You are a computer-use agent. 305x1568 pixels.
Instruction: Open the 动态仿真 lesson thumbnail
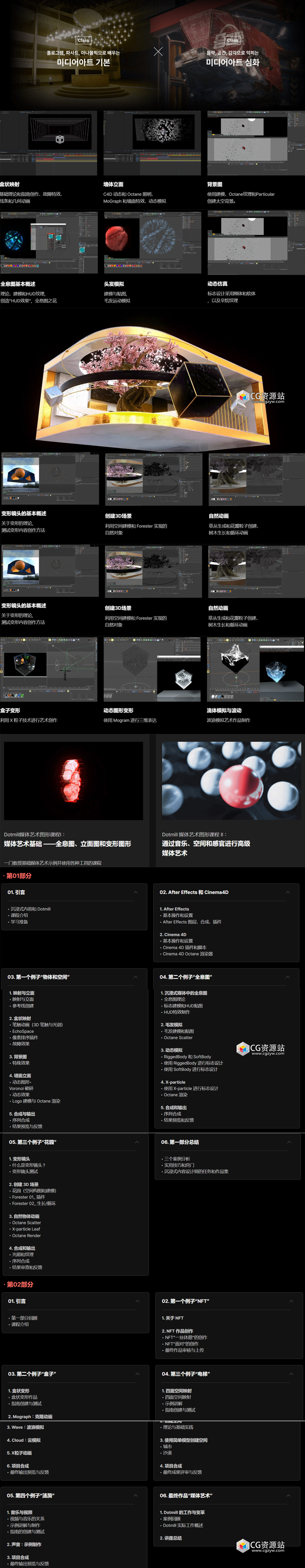256,243
